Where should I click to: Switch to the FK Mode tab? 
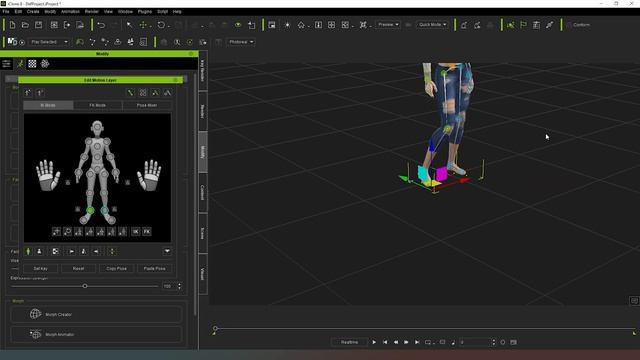pos(98,105)
